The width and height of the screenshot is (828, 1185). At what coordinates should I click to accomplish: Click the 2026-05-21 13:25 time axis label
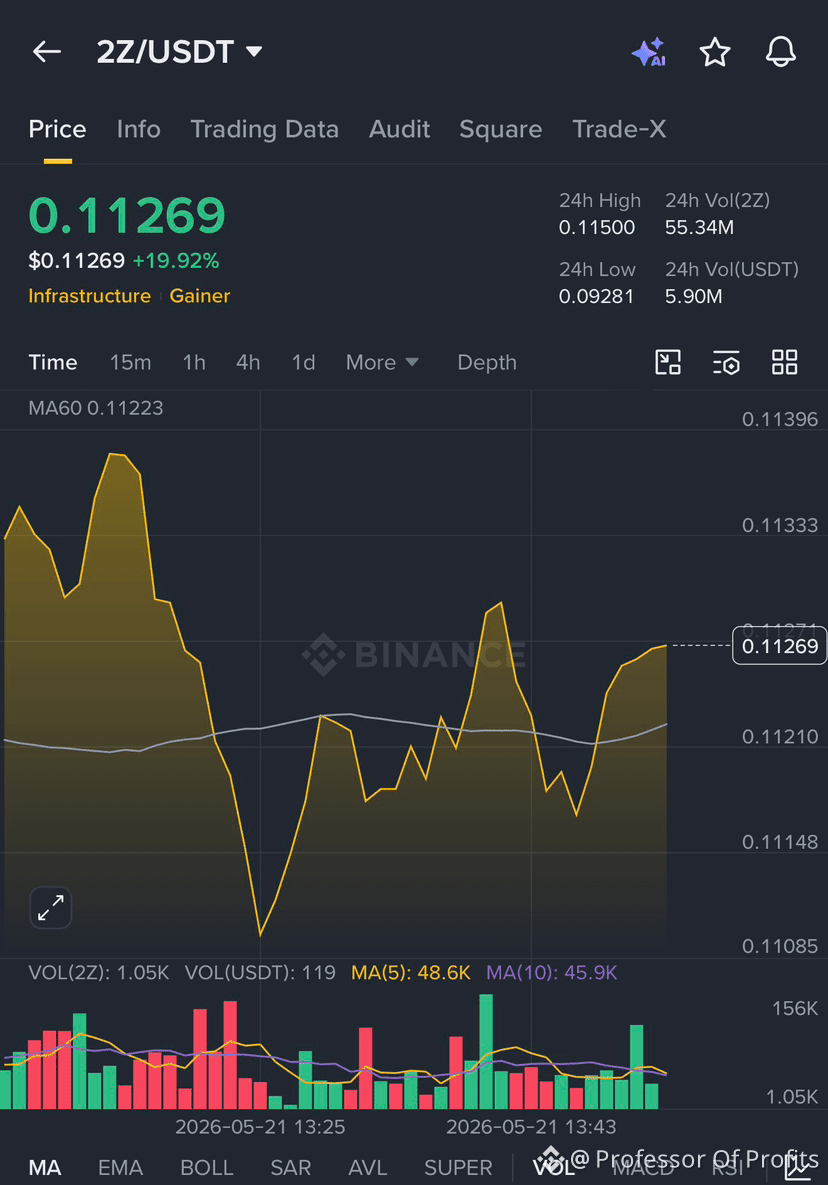click(x=261, y=1127)
